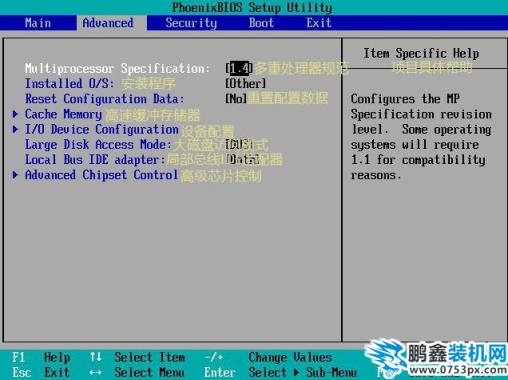
Task: Expand I/O Device Configuration submenu arrow
Action: [x=15, y=129]
